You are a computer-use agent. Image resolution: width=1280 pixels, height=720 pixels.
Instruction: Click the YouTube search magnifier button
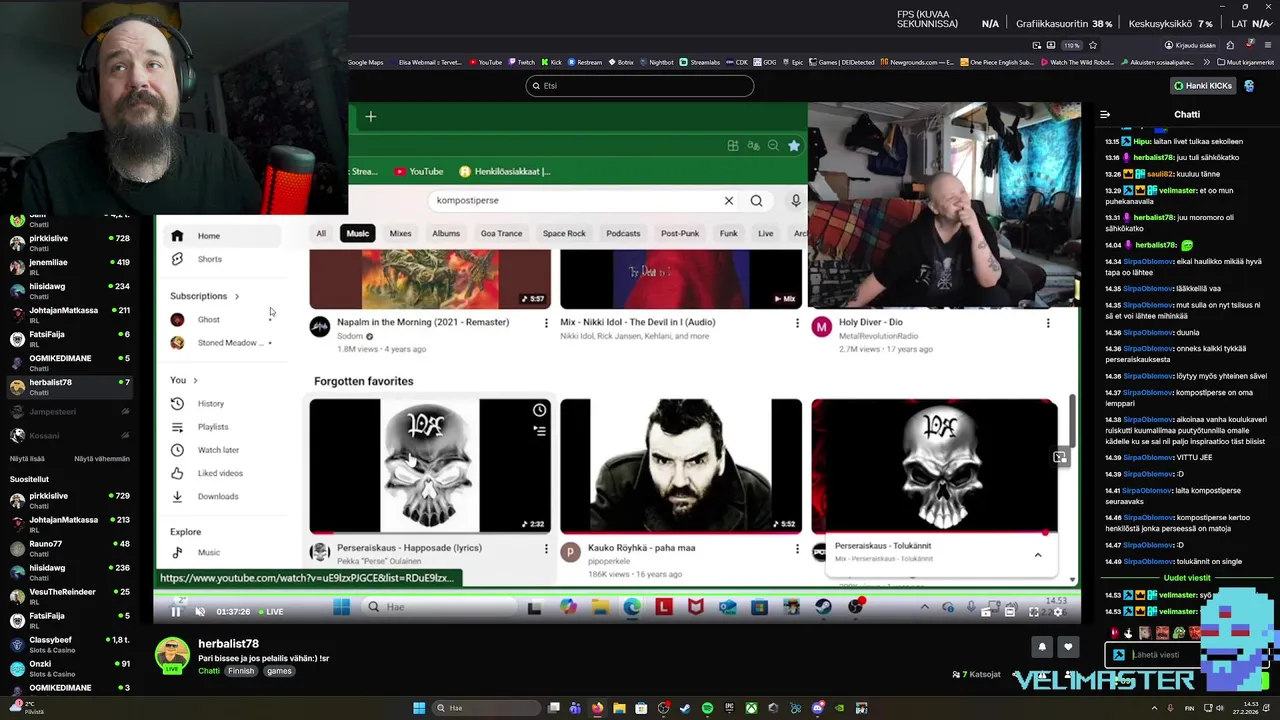tap(757, 201)
